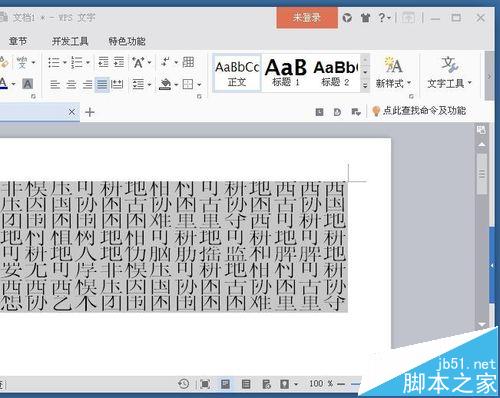Expand the styles gallery list

365,85
